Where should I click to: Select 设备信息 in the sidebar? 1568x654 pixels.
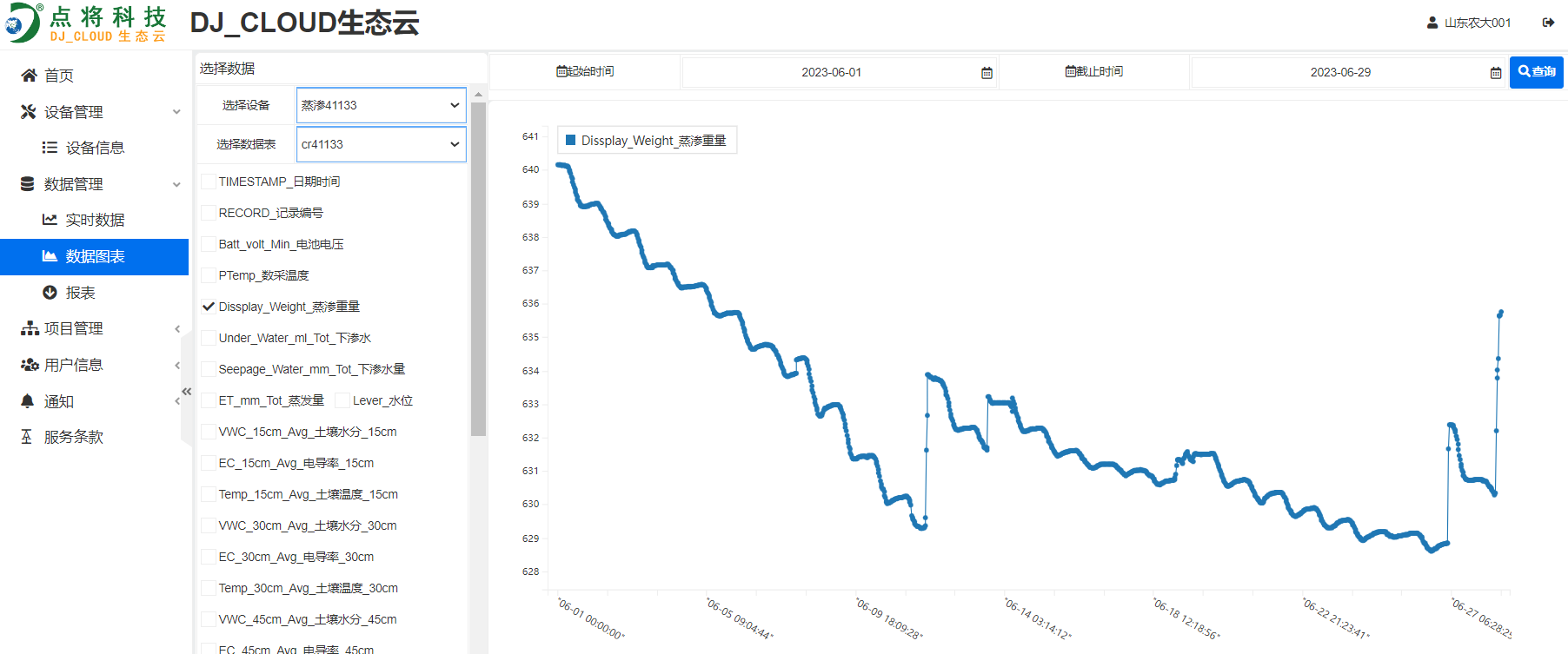click(95, 148)
